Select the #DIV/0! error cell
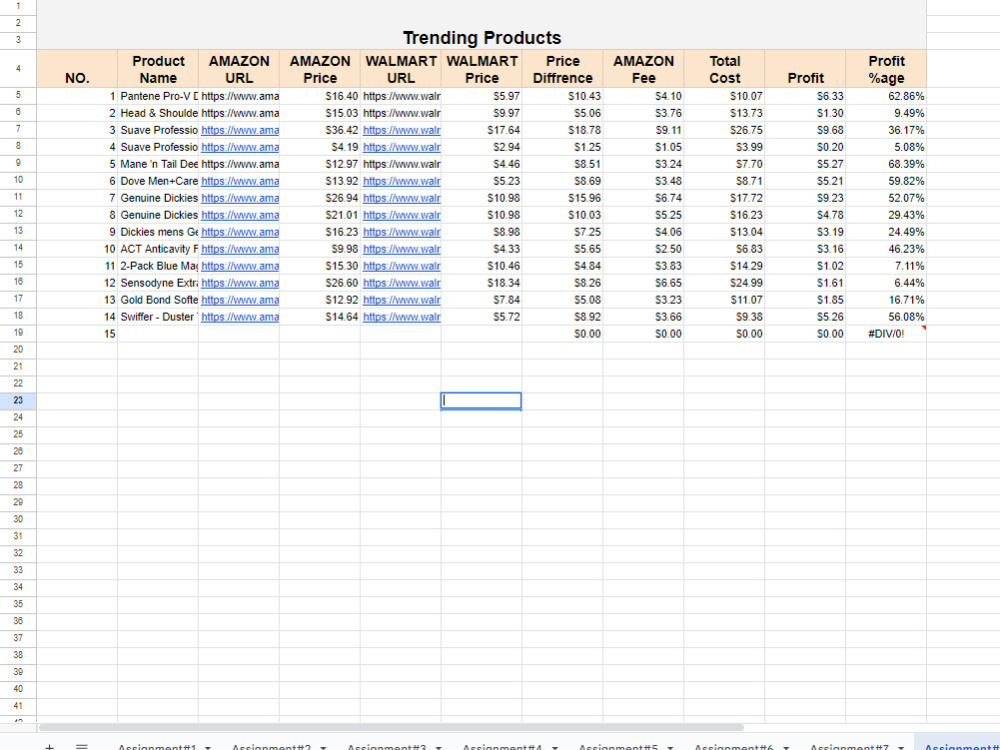Image resolution: width=1000 pixels, height=750 pixels. click(x=886, y=334)
